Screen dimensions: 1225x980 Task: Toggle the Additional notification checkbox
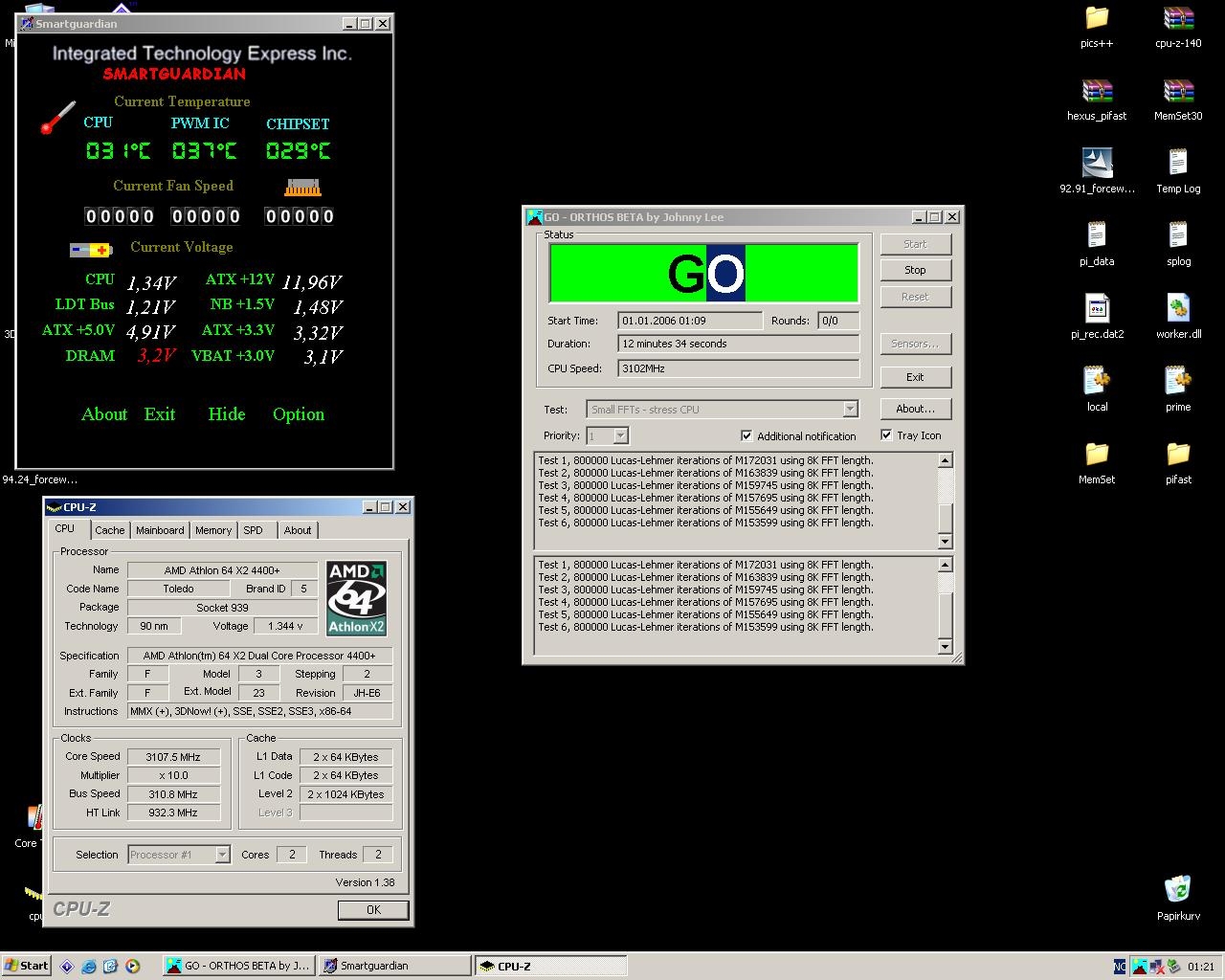click(x=746, y=435)
